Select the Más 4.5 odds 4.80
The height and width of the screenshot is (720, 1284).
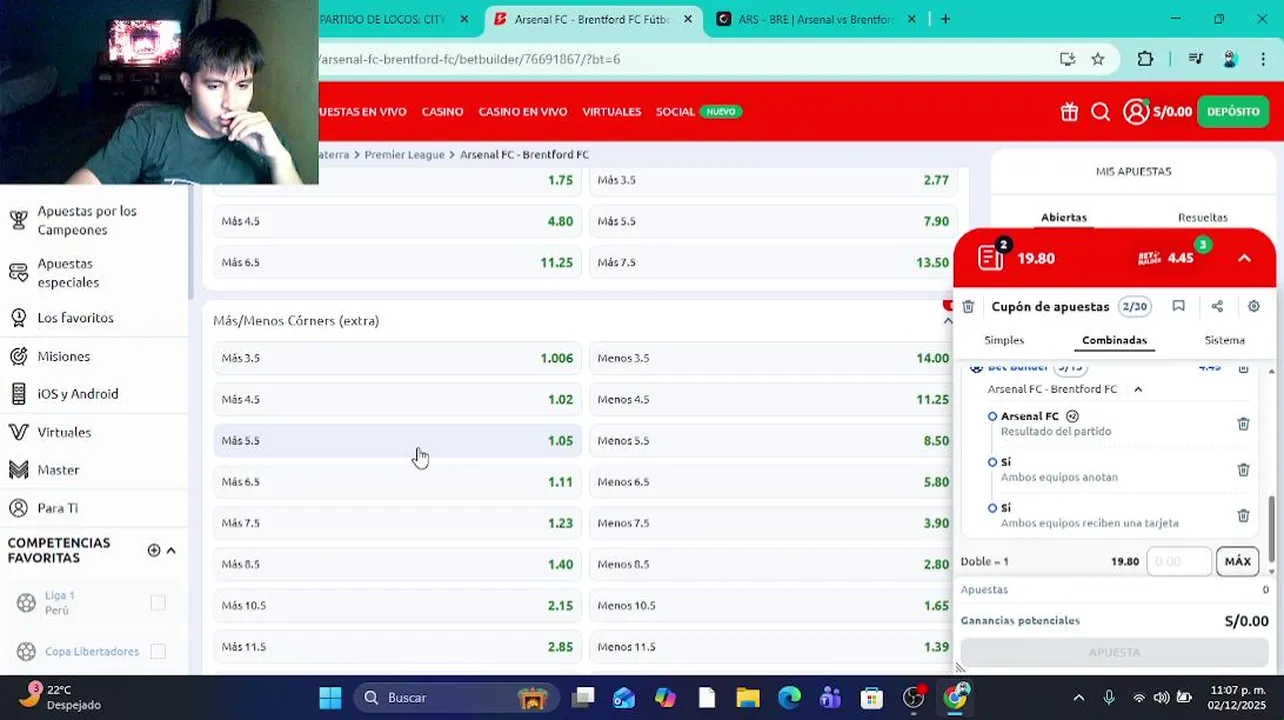click(397, 221)
